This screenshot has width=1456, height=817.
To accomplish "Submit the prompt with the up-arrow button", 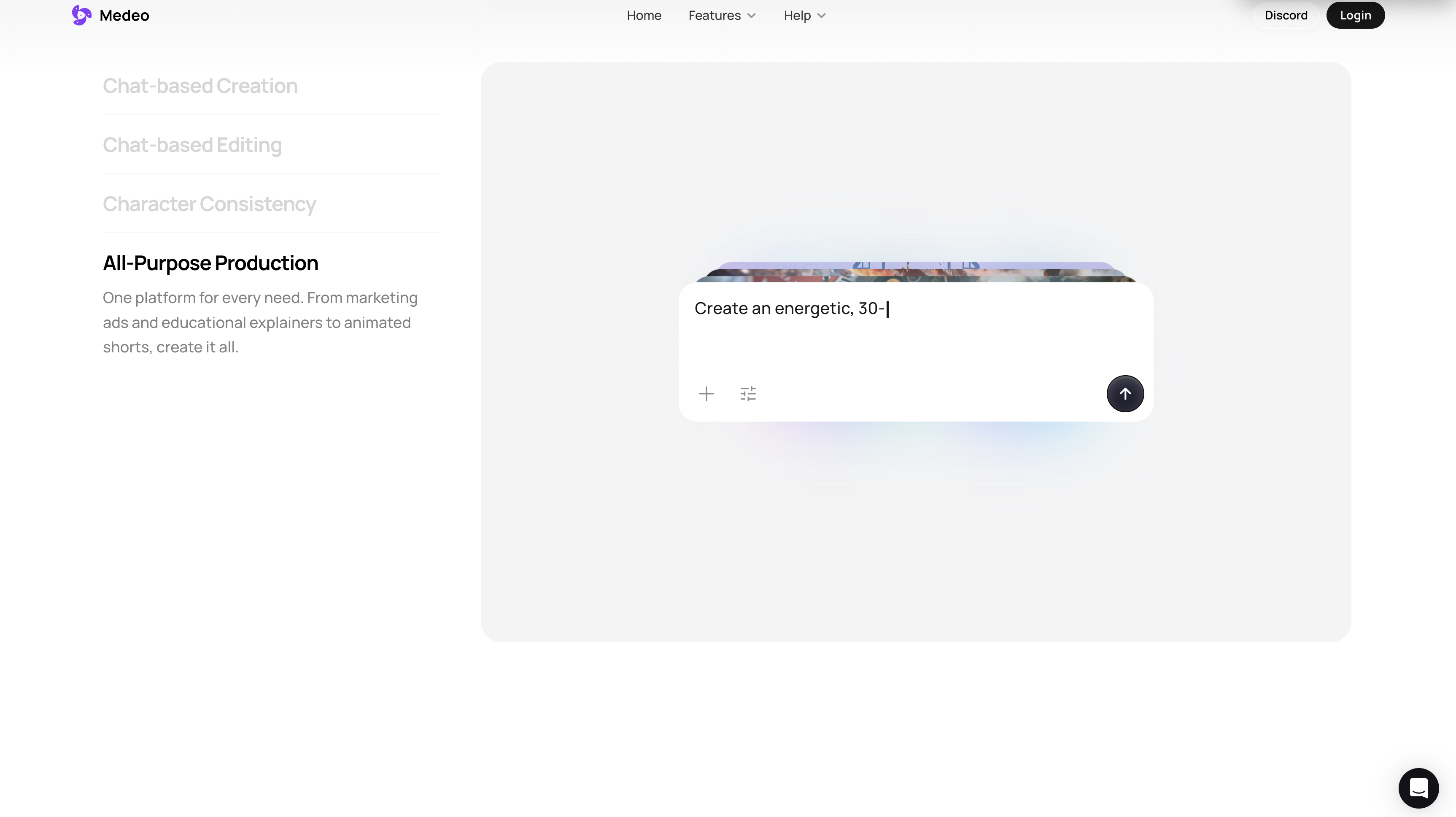I will 1125,393.
